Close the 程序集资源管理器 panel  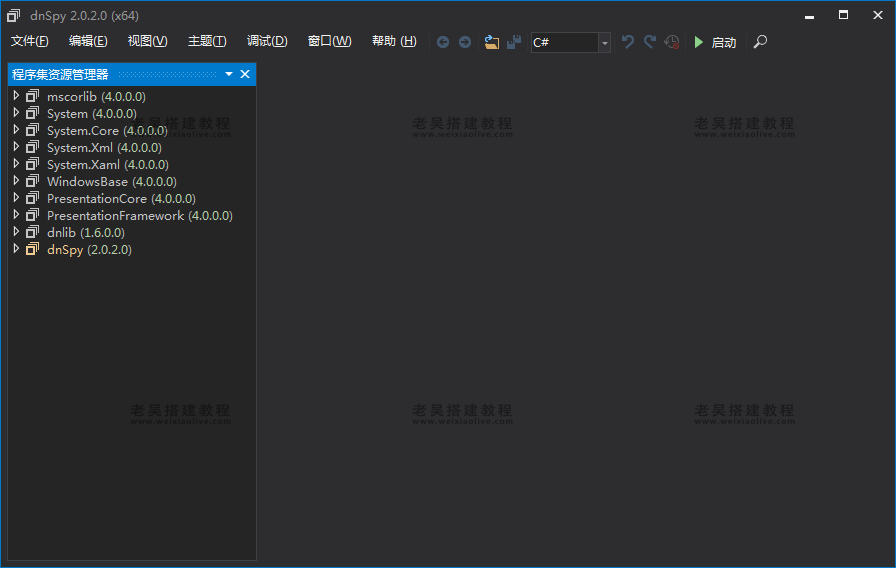tap(245, 74)
